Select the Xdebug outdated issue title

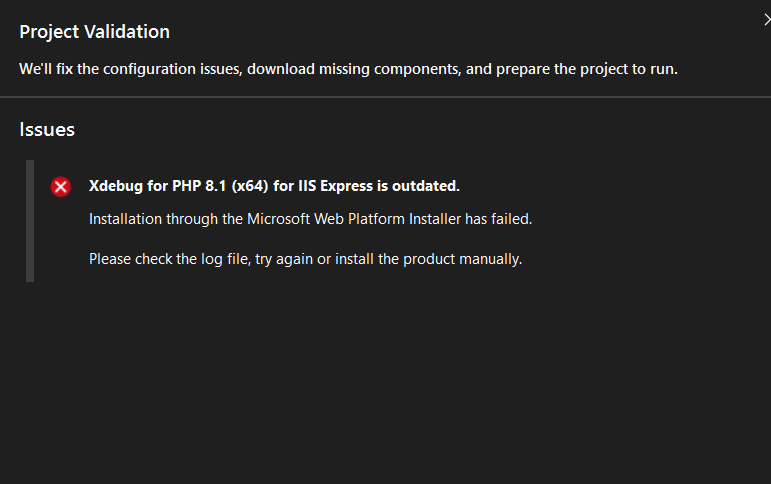[274, 186]
